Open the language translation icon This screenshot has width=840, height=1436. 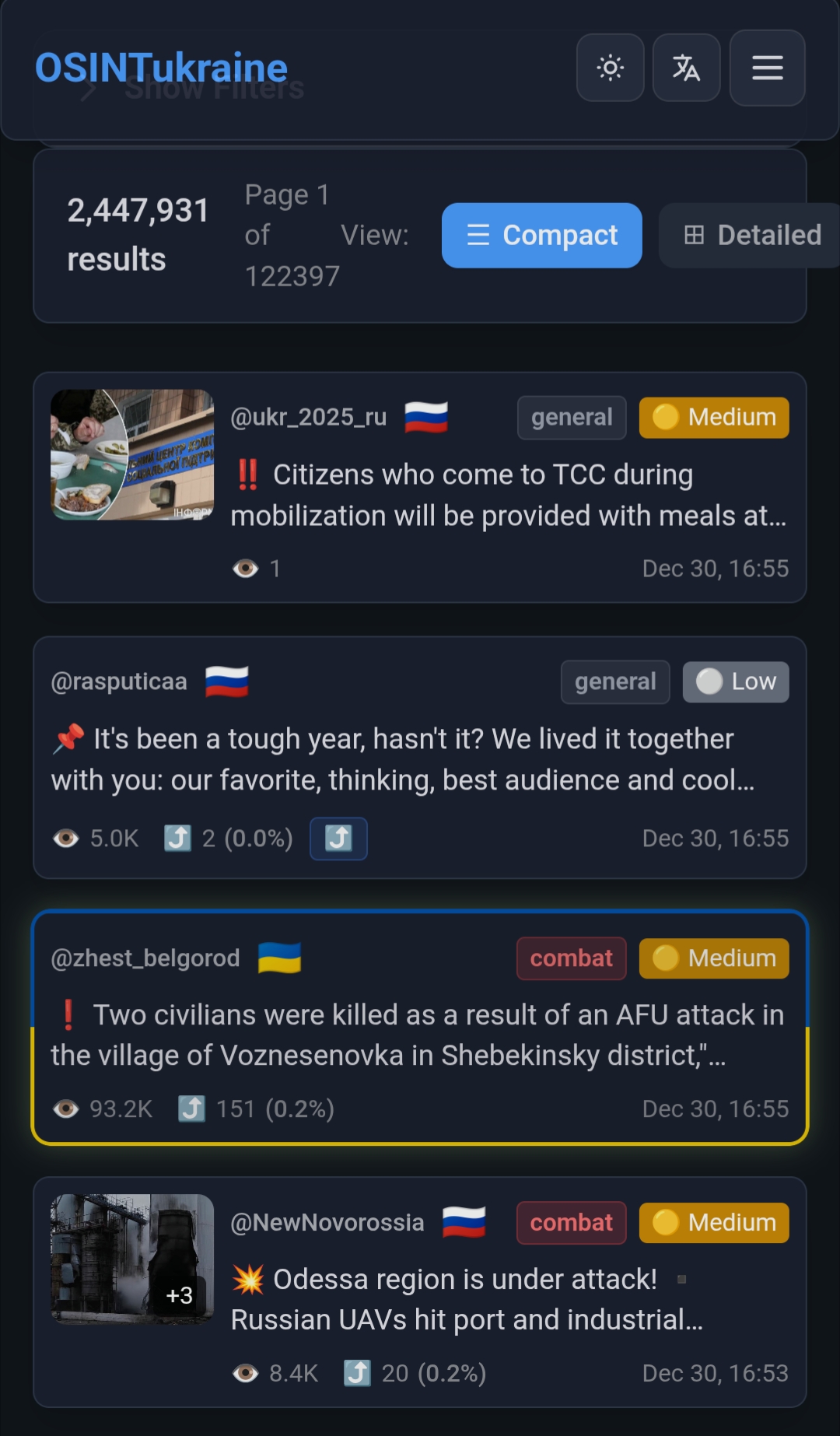(686, 68)
